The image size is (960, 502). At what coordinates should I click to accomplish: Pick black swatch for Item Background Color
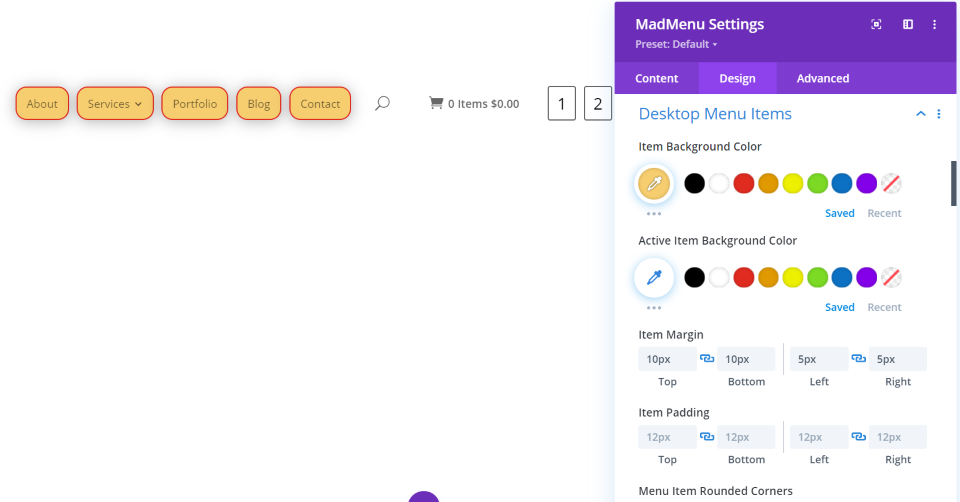pos(694,183)
